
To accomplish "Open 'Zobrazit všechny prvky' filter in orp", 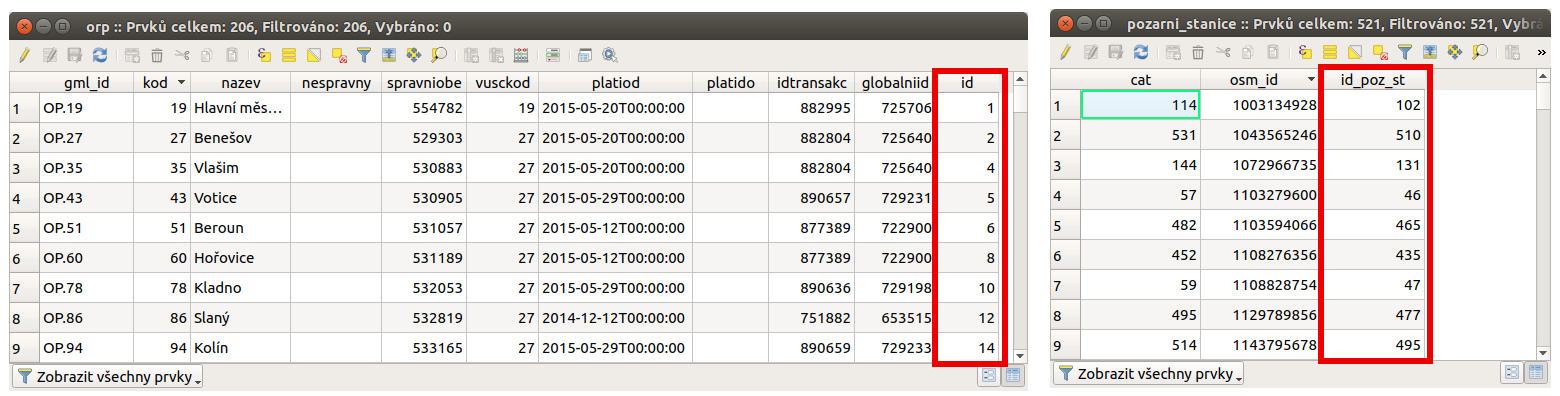I will [x=108, y=376].
